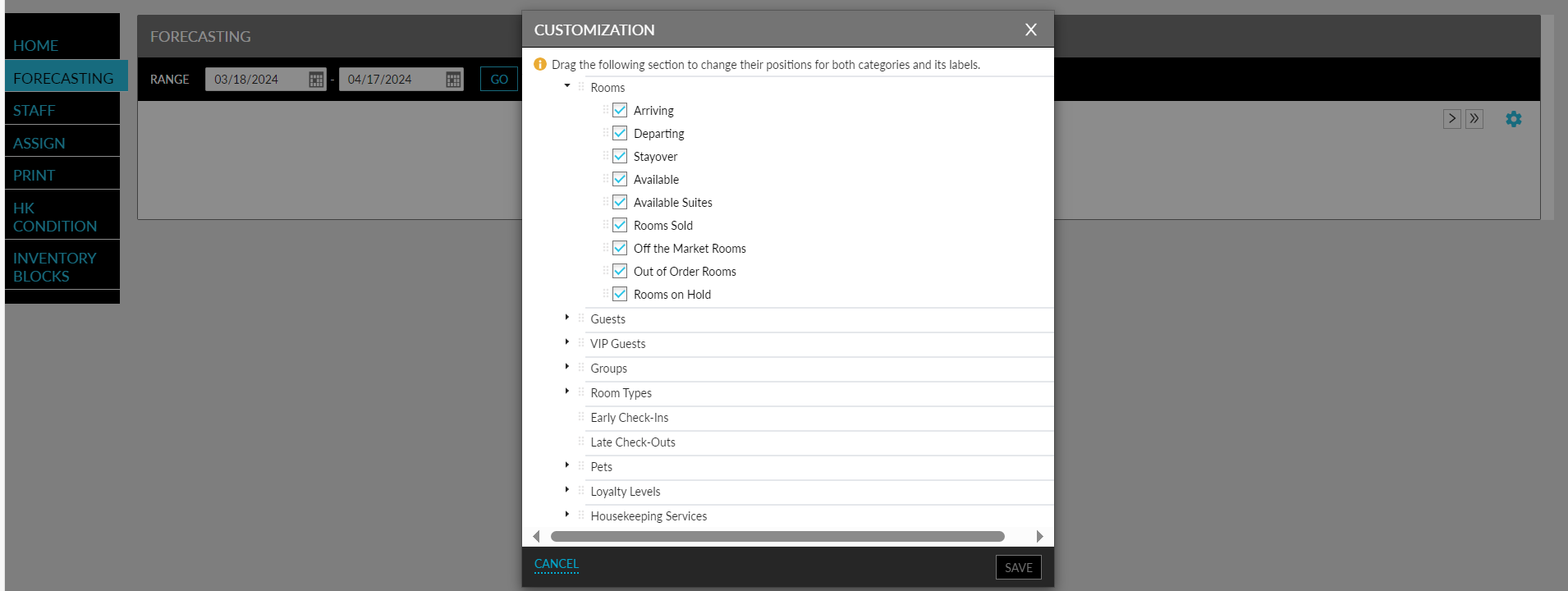Click the info icon in the customization dialog
This screenshot has width=1568, height=591.
tap(540, 64)
